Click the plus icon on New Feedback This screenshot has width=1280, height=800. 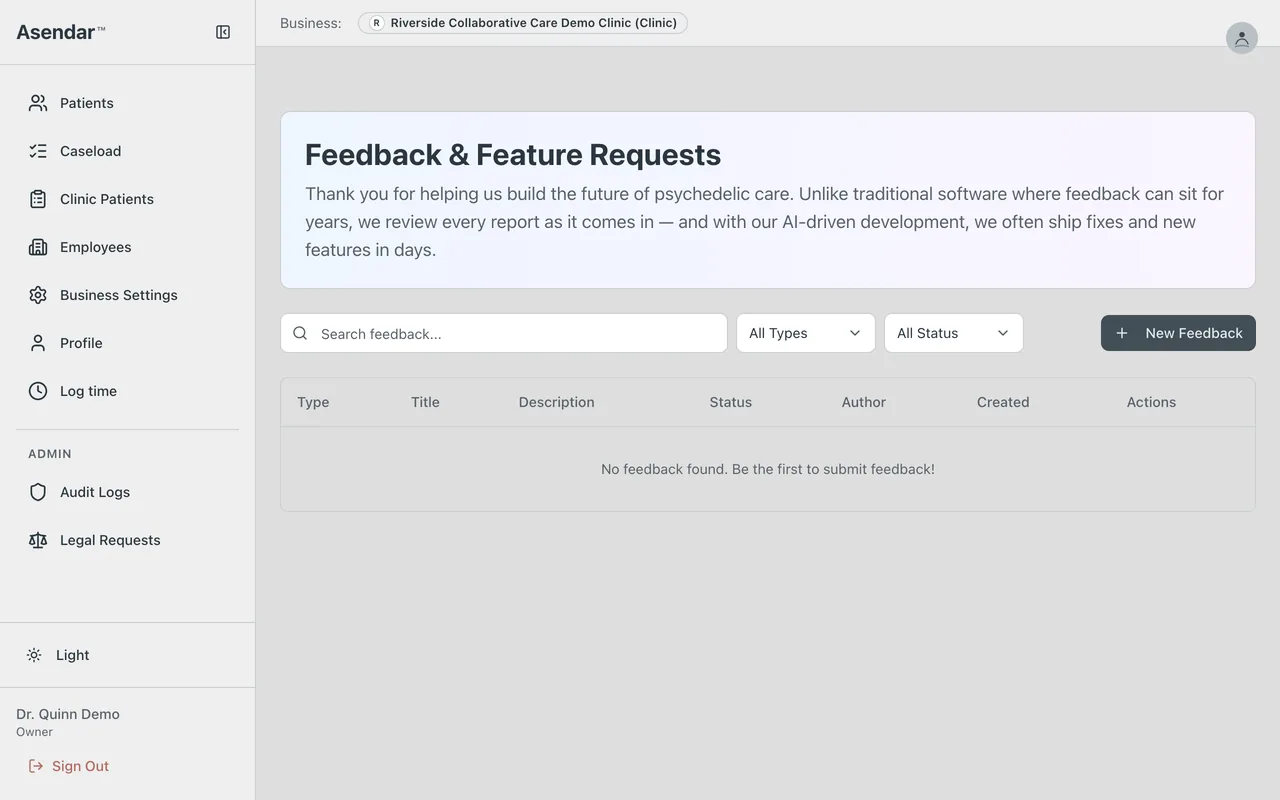tap(1122, 333)
